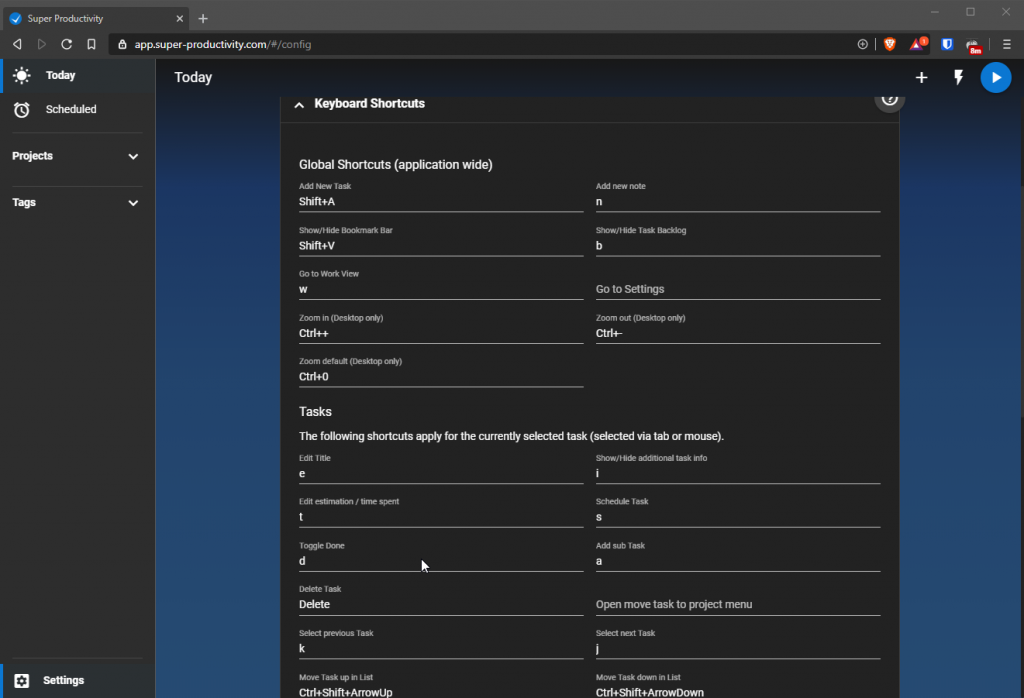Click the lightning bolt icon in header
The width and height of the screenshot is (1024, 698).
[x=958, y=77]
